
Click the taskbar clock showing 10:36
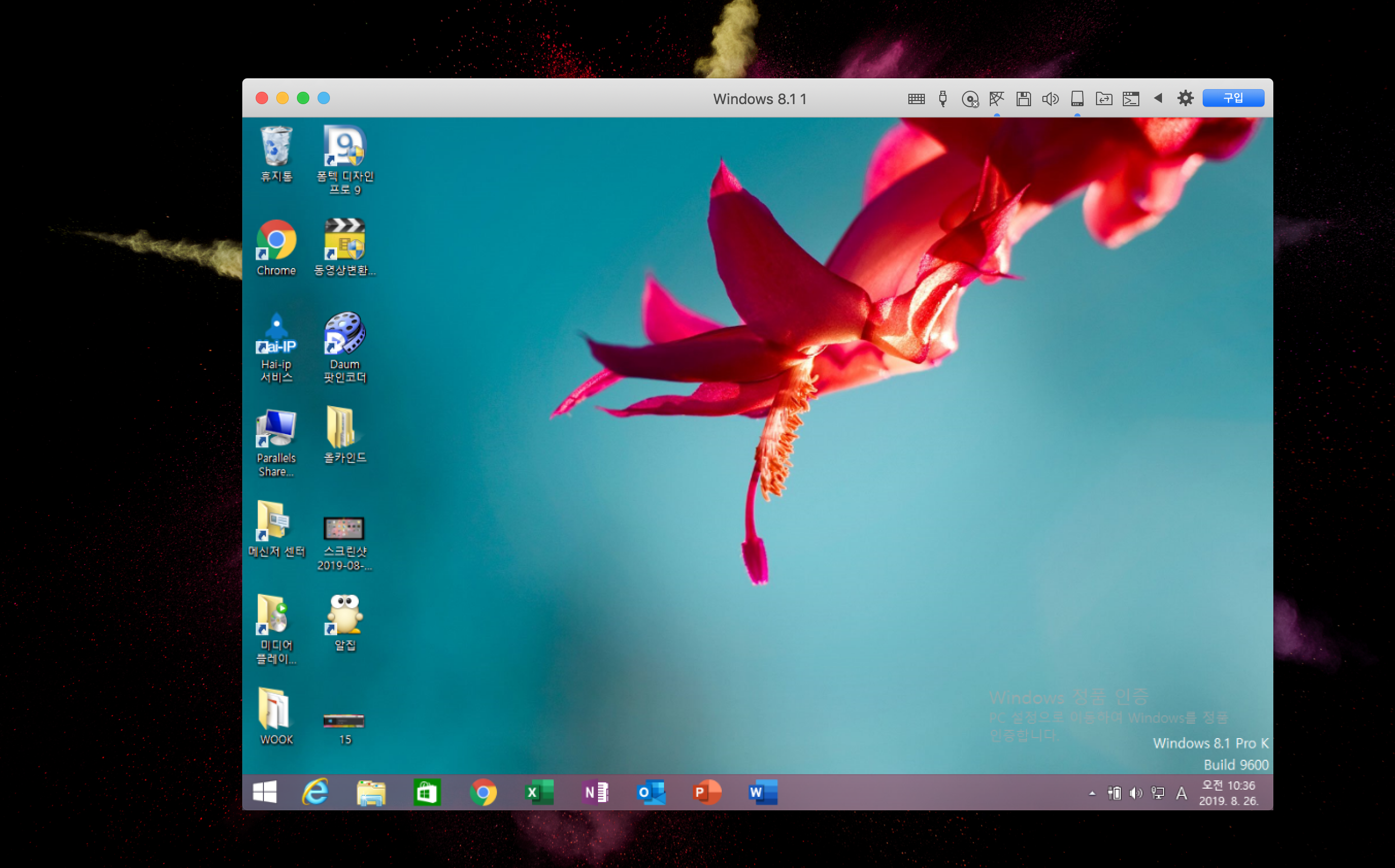[1228, 792]
